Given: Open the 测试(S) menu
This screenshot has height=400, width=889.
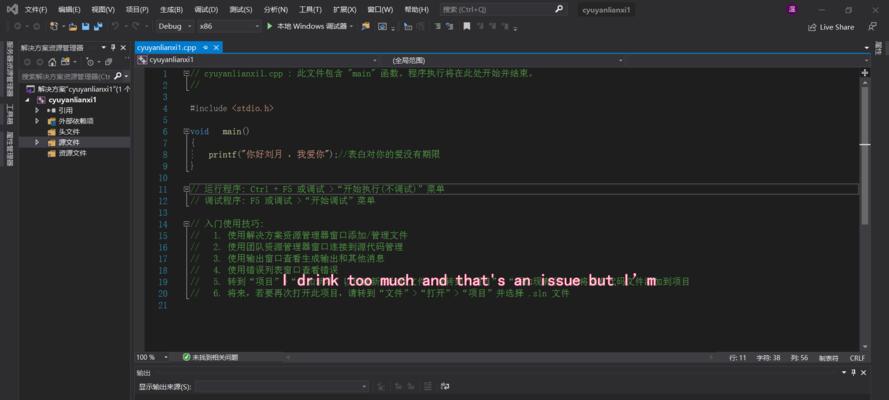Looking at the screenshot, I should pyautogui.click(x=240, y=10).
